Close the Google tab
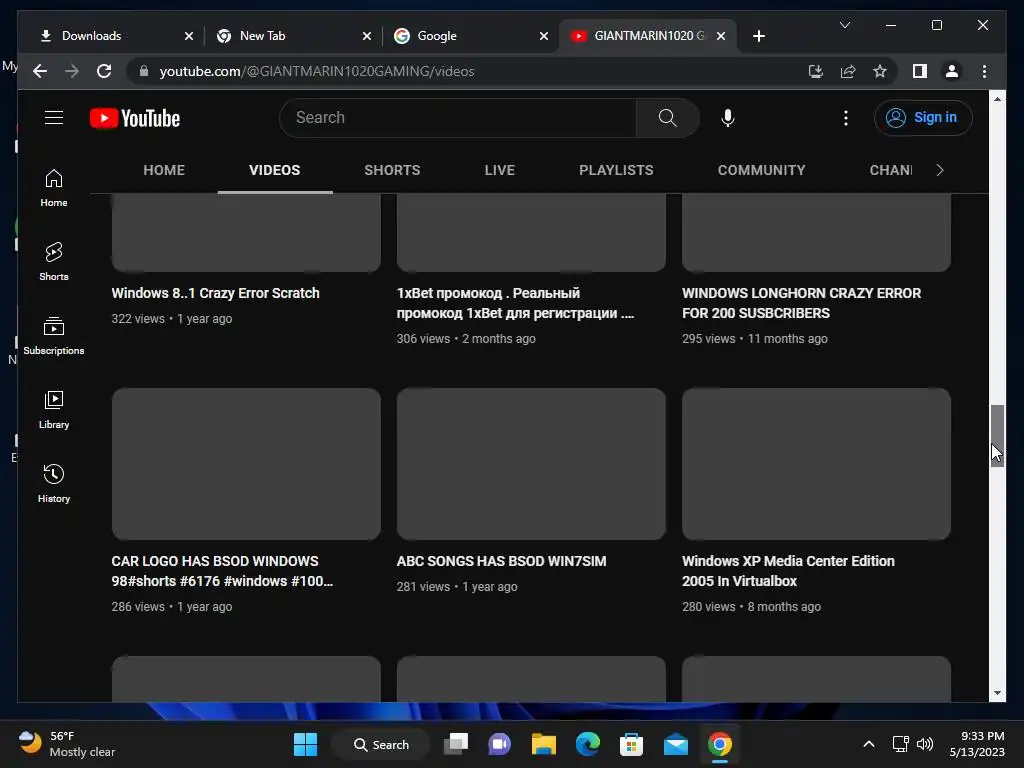Viewport: 1024px width, 768px height. 543,36
